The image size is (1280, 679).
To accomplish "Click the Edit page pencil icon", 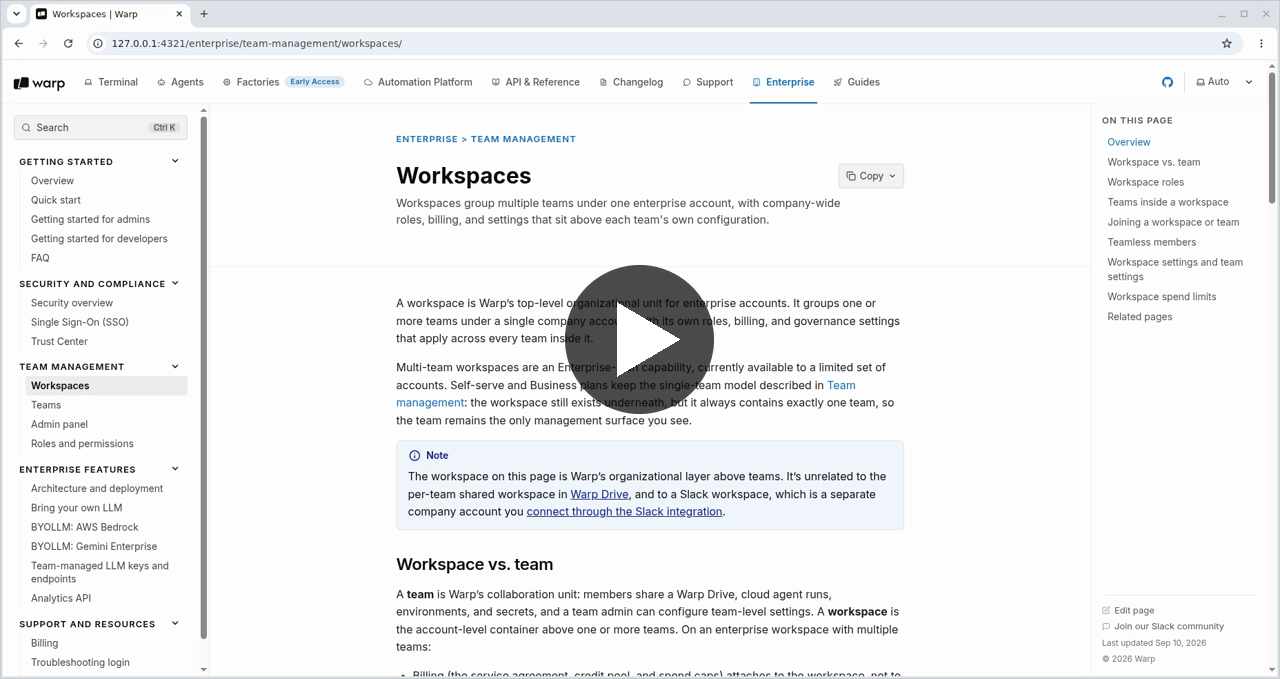I will tap(1106, 610).
